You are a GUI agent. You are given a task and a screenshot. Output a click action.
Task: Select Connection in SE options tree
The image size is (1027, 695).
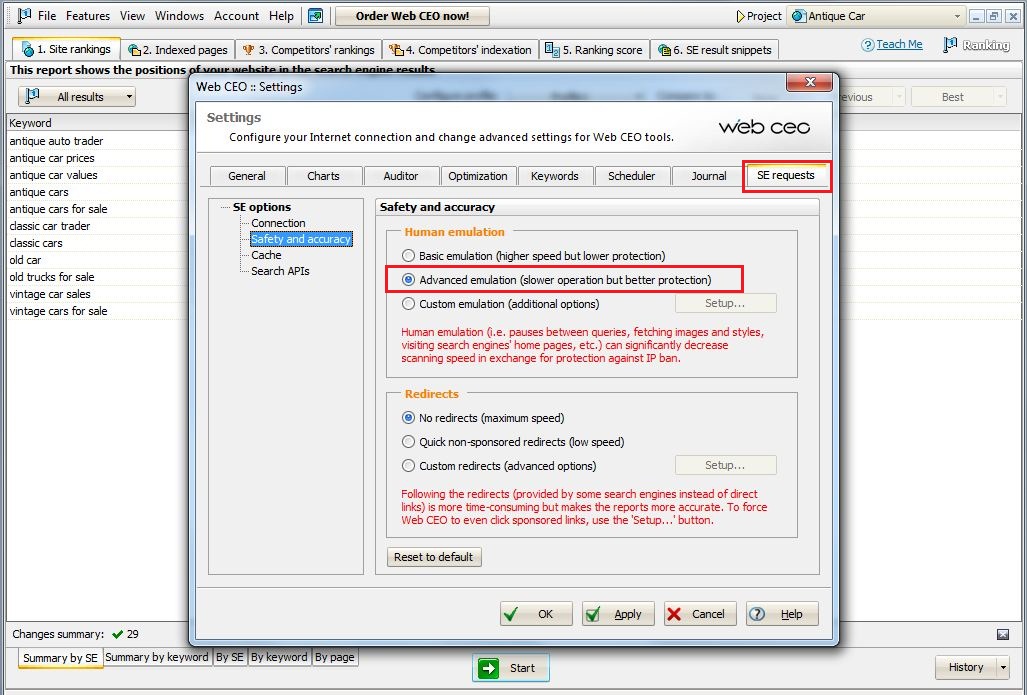[278, 223]
